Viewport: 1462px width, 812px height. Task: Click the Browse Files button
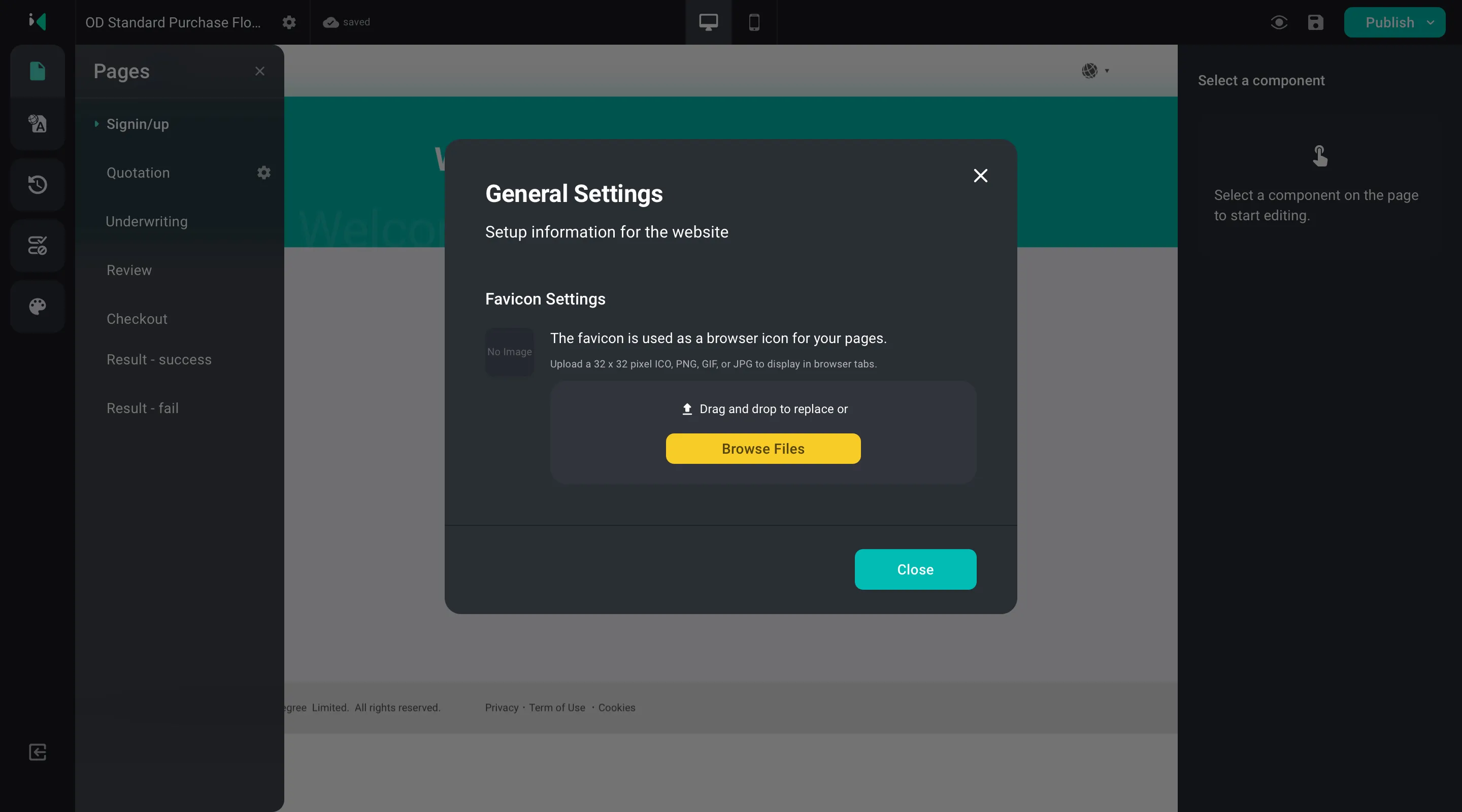click(x=763, y=448)
